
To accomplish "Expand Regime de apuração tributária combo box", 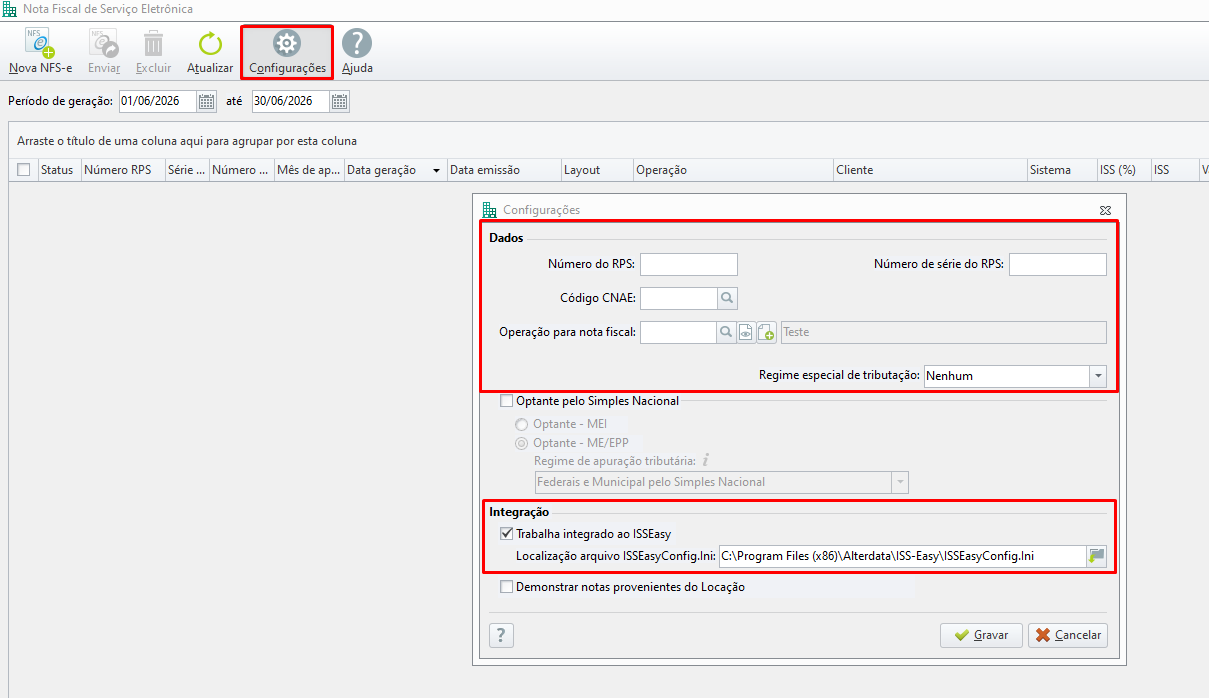I will (900, 482).
